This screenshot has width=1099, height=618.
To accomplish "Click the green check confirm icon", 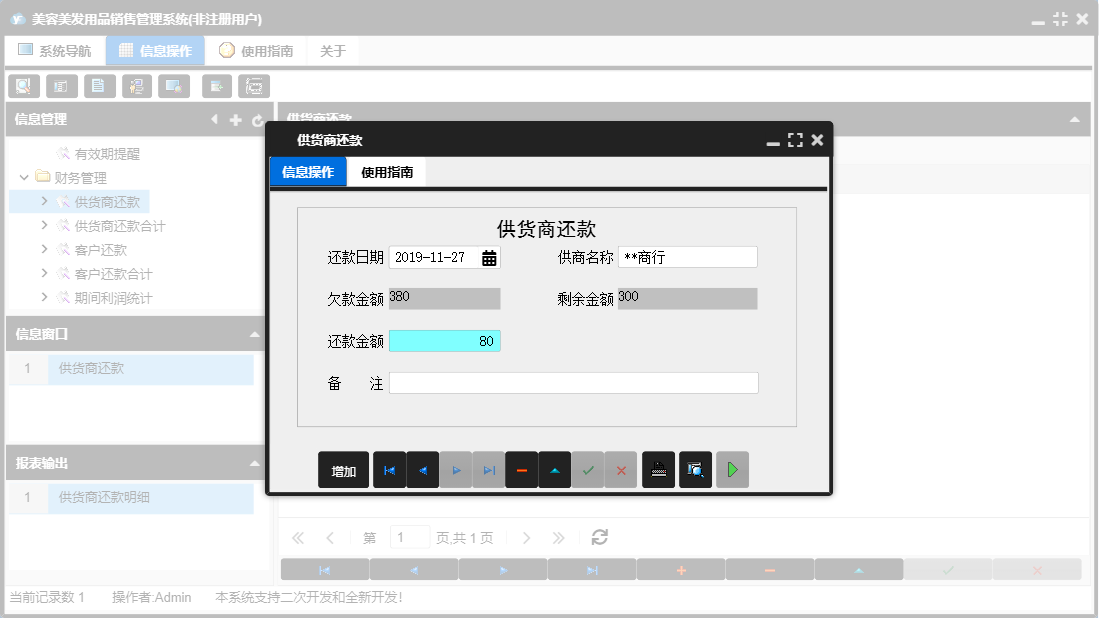I will [x=588, y=469].
